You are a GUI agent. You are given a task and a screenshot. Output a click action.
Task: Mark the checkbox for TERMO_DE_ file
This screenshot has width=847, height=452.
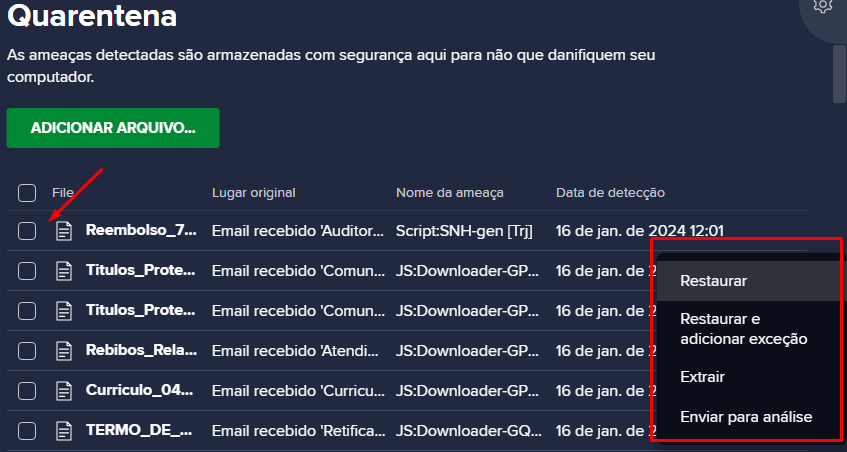click(x=27, y=431)
